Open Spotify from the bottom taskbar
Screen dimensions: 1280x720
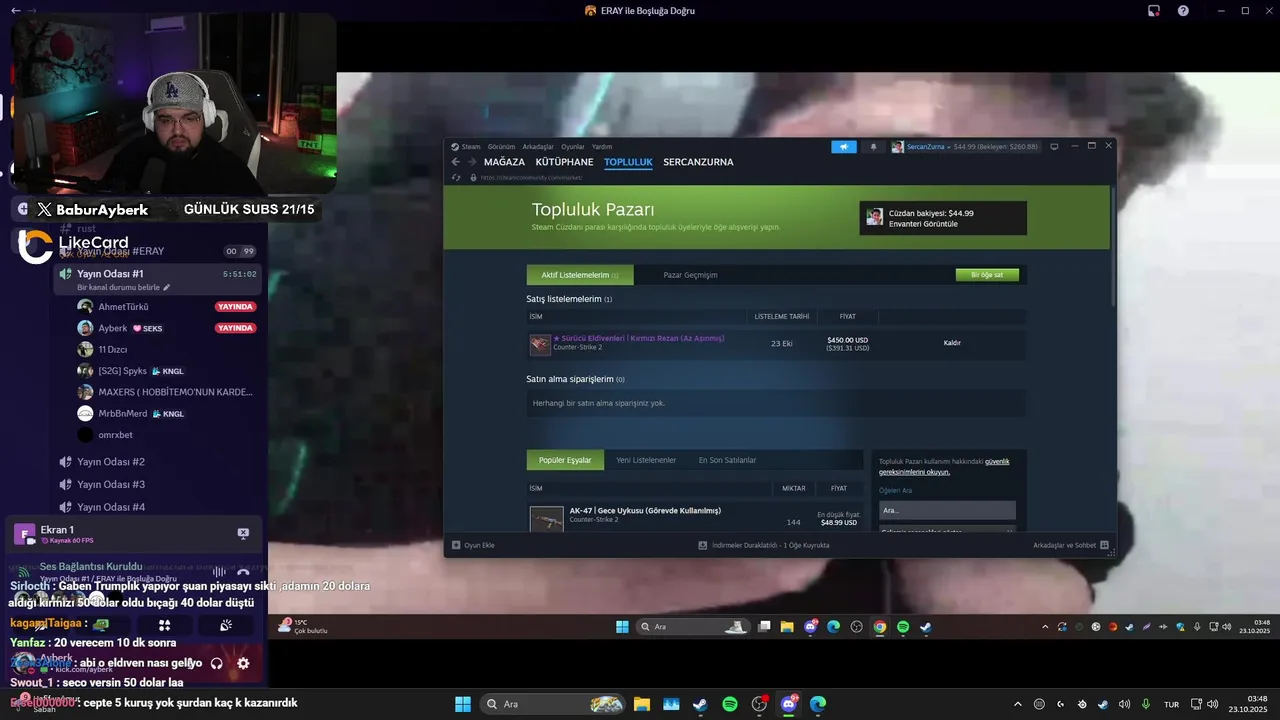coord(730,704)
